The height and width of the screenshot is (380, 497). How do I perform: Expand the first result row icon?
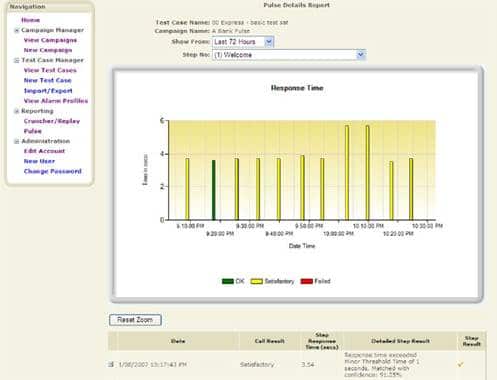111,364
